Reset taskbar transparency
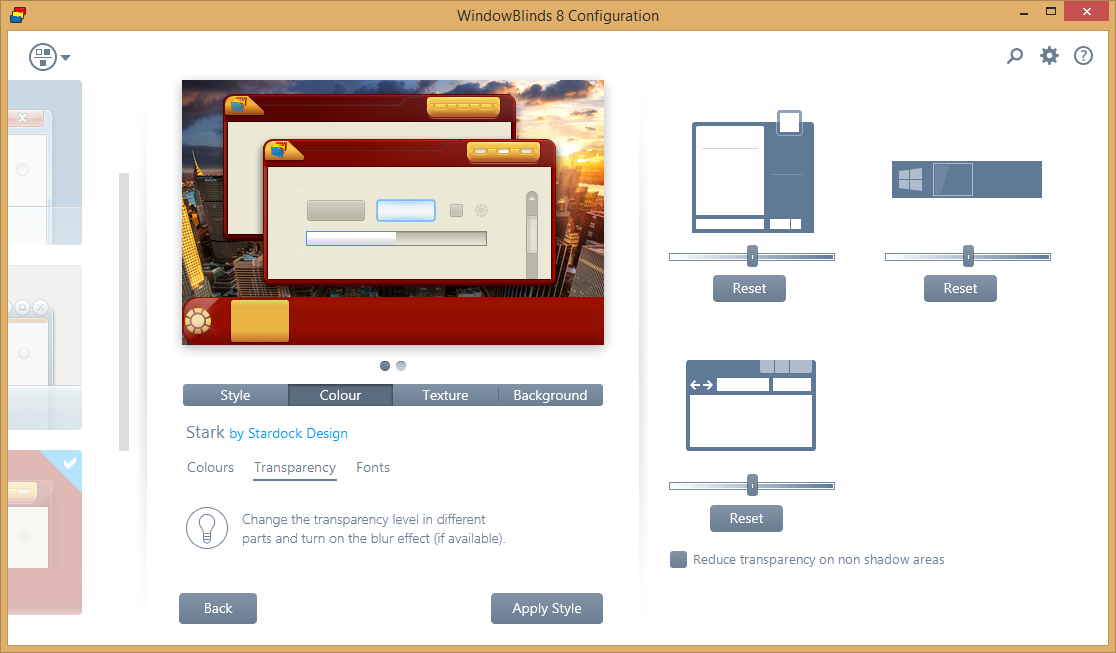Image resolution: width=1116 pixels, height=653 pixels. pos(960,288)
